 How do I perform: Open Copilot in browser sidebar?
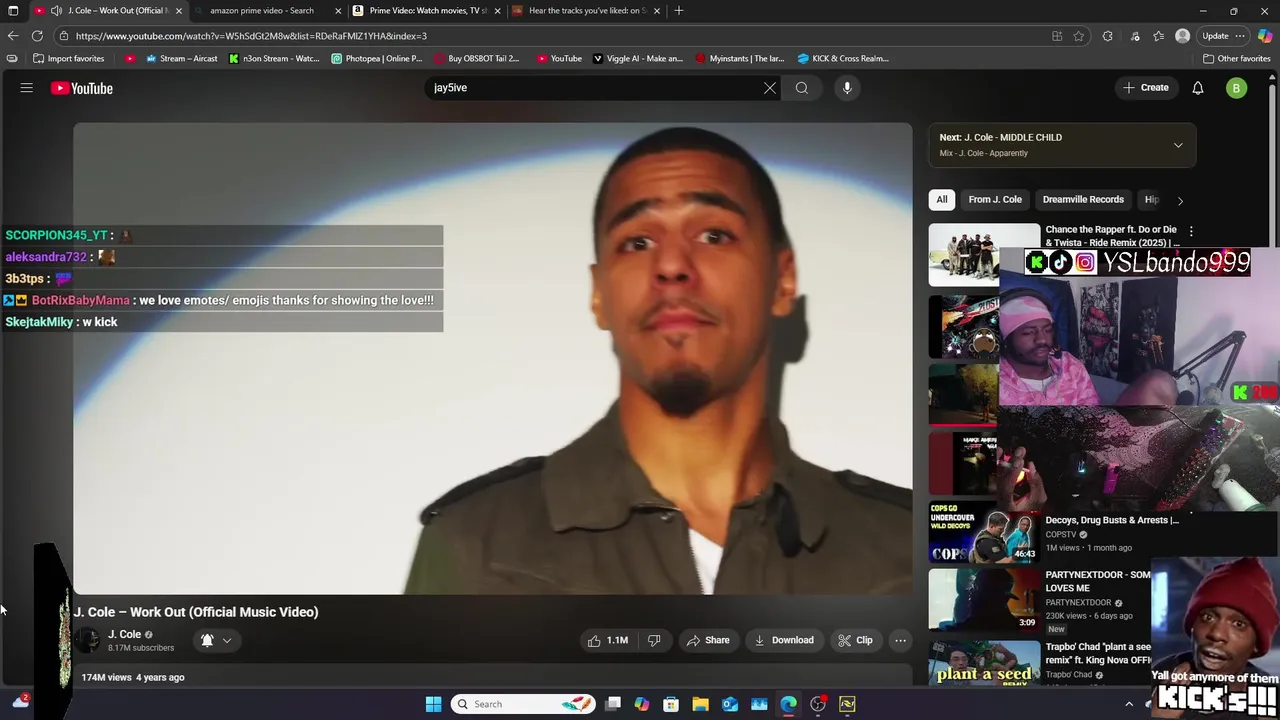pos(1264,36)
